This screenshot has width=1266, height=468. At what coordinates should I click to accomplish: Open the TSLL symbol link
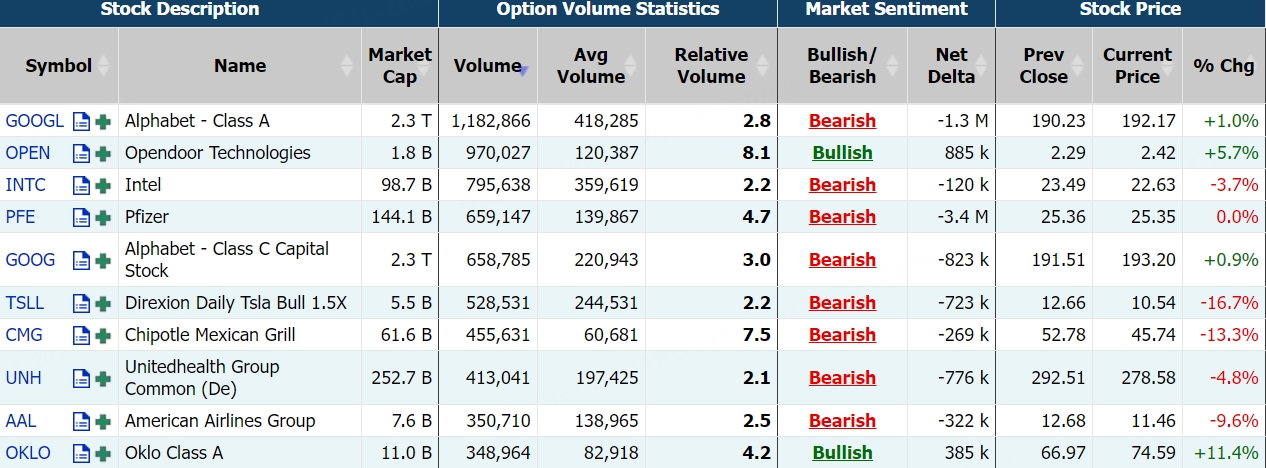pyautogui.click(x=25, y=303)
